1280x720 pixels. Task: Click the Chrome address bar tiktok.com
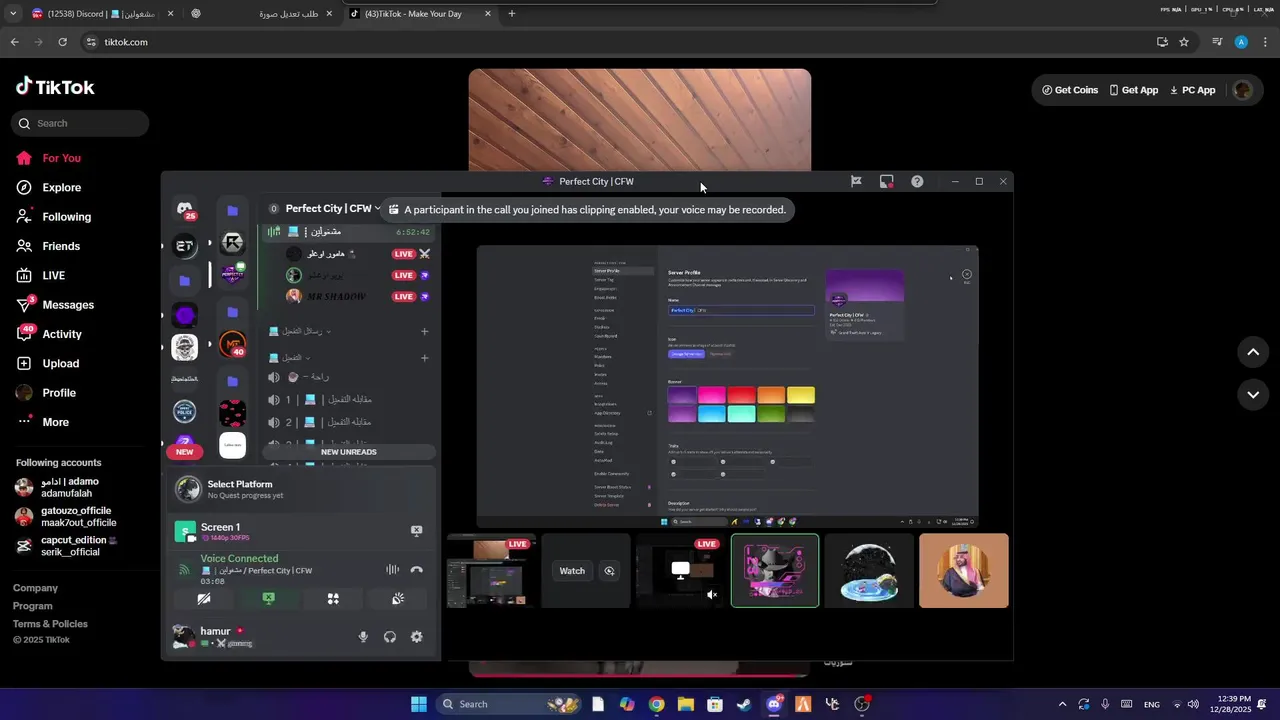tap(126, 42)
